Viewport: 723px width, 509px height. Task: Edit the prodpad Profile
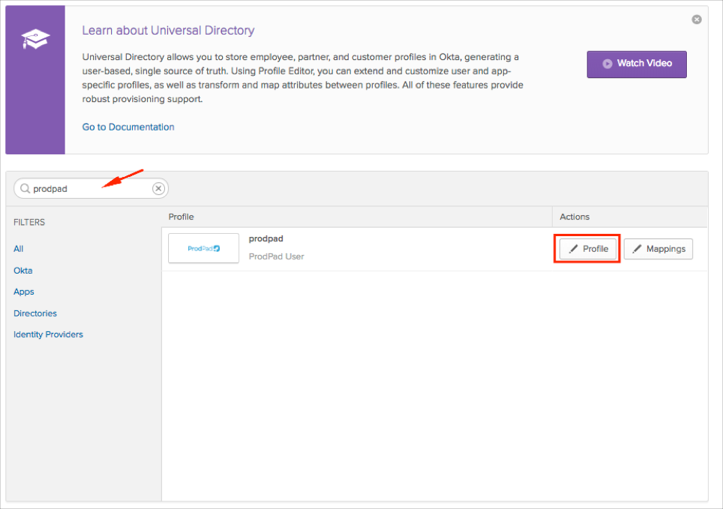pos(588,249)
